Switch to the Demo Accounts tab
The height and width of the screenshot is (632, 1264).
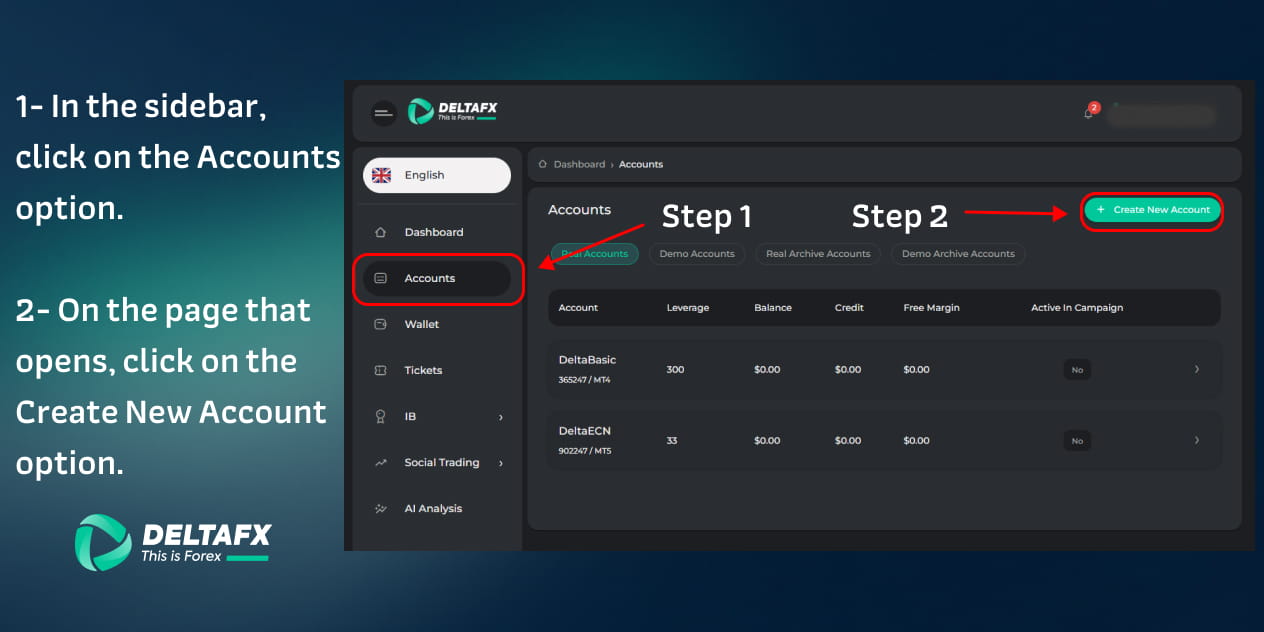click(x=697, y=254)
